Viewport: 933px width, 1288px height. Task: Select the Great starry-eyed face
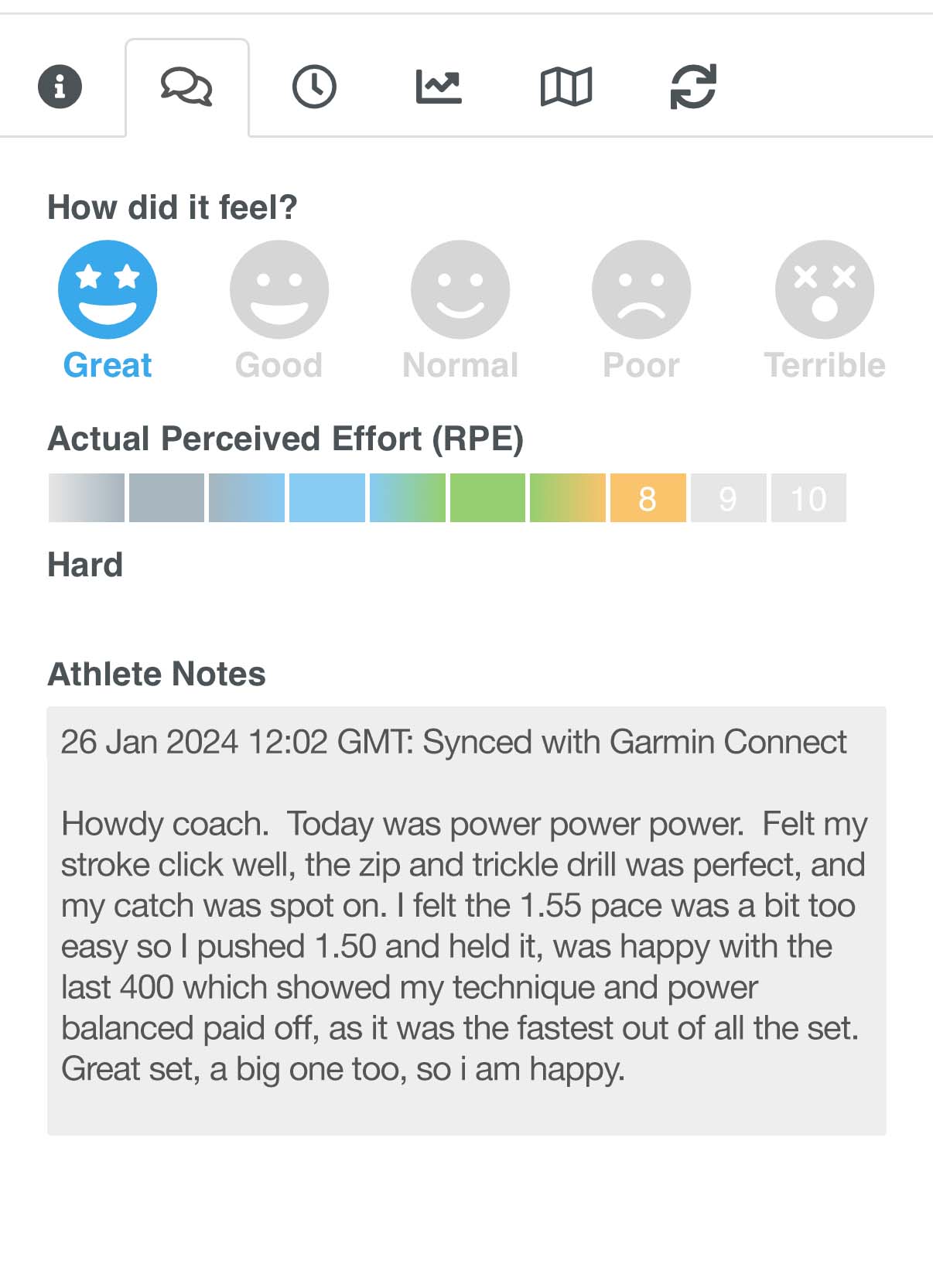108,289
